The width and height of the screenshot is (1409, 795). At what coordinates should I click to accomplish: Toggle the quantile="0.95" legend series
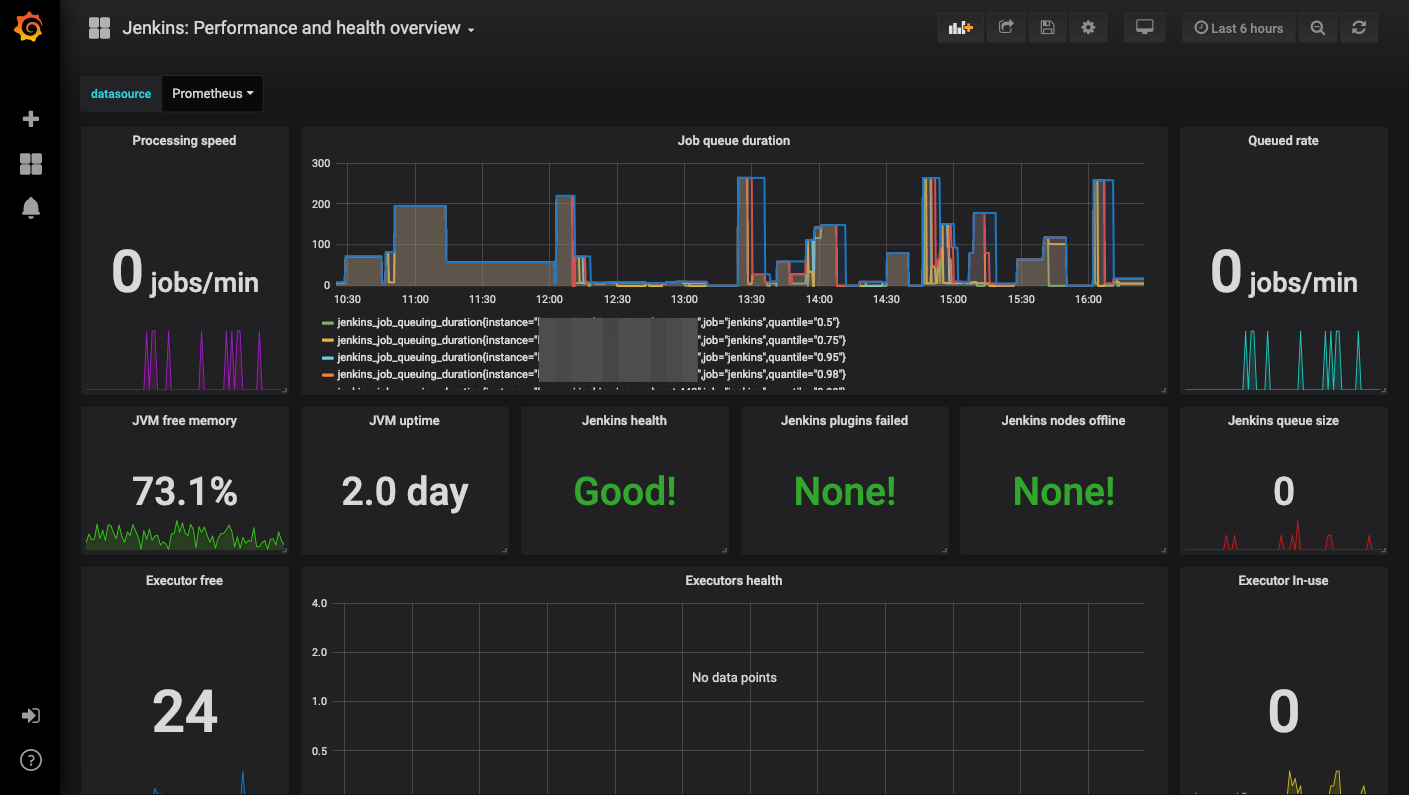click(x=592, y=357)
